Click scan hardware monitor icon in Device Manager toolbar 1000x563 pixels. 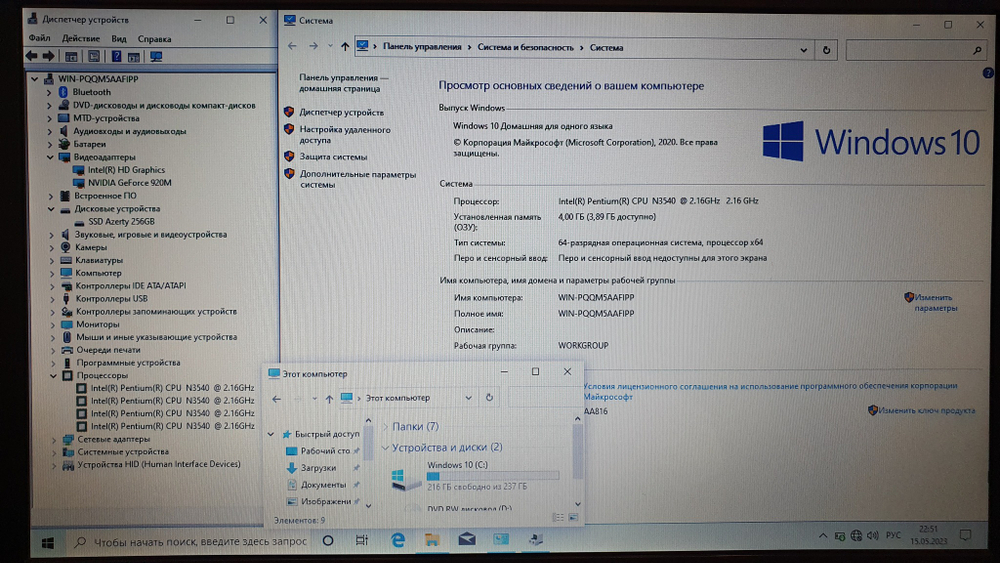point(156,57)
